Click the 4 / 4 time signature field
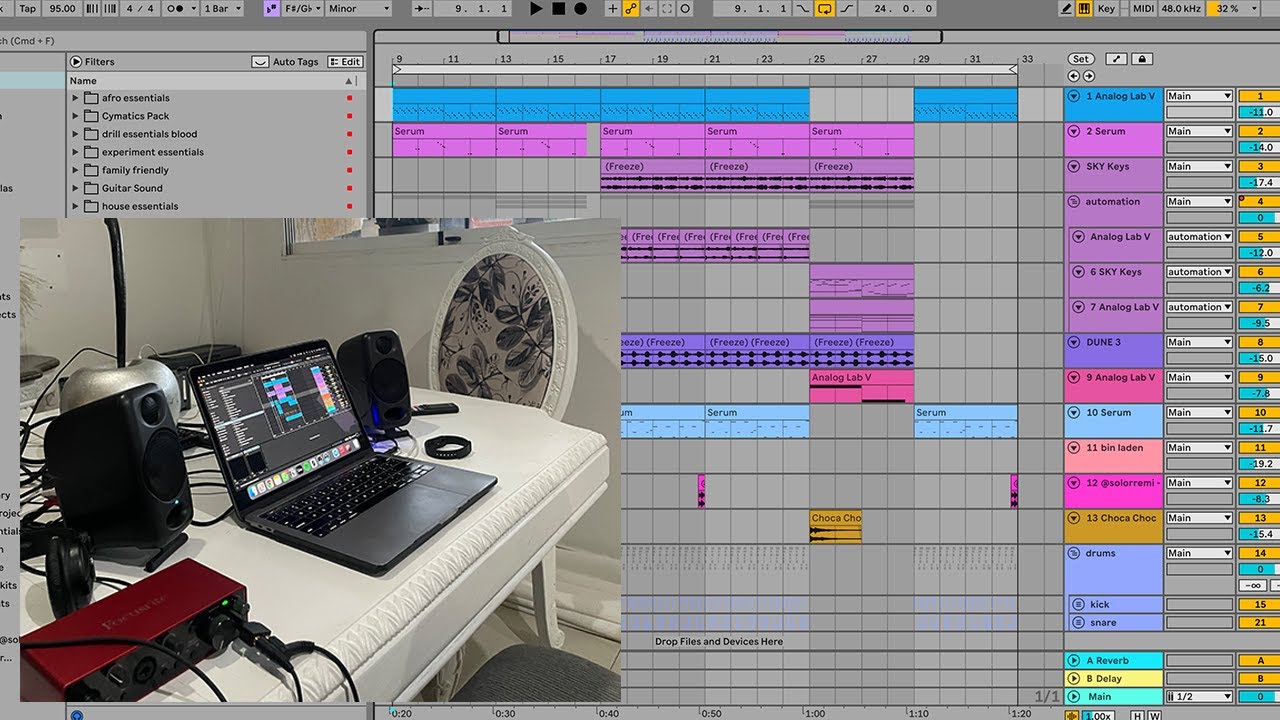Viewport: 1280px width, 720px height. (x=140, y=8)
